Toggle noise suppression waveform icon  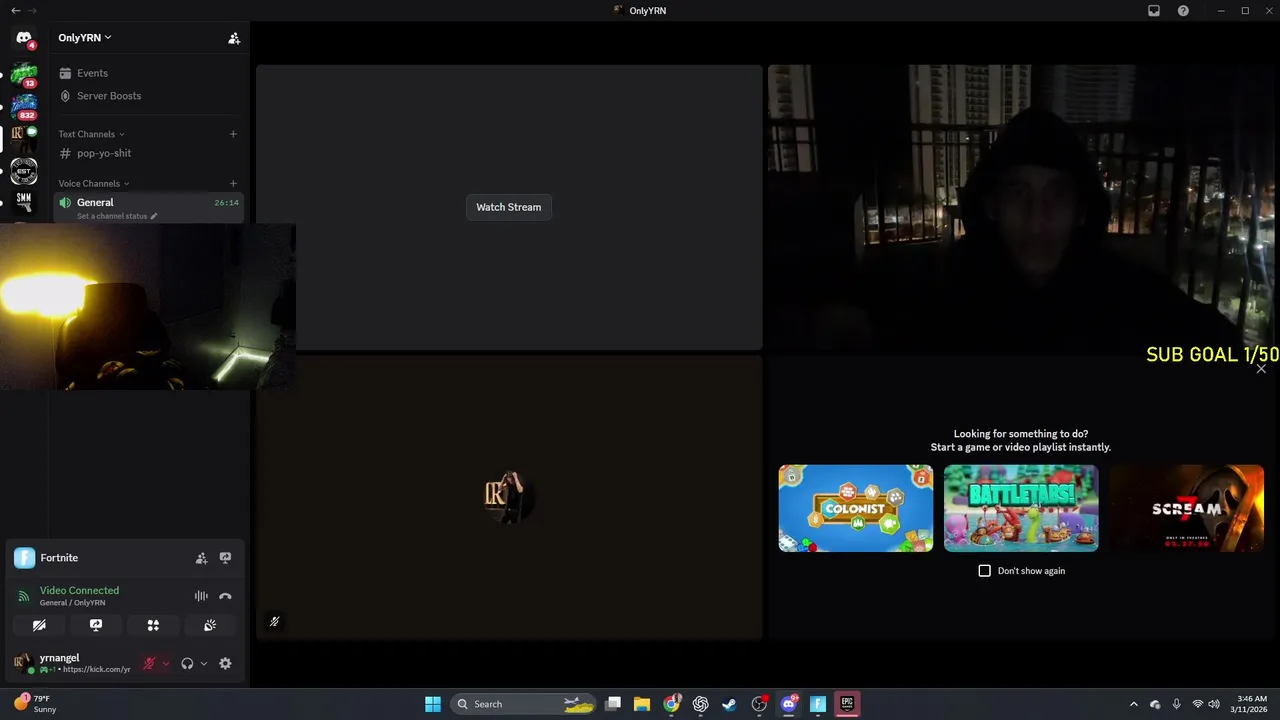(x=201, y=596)
